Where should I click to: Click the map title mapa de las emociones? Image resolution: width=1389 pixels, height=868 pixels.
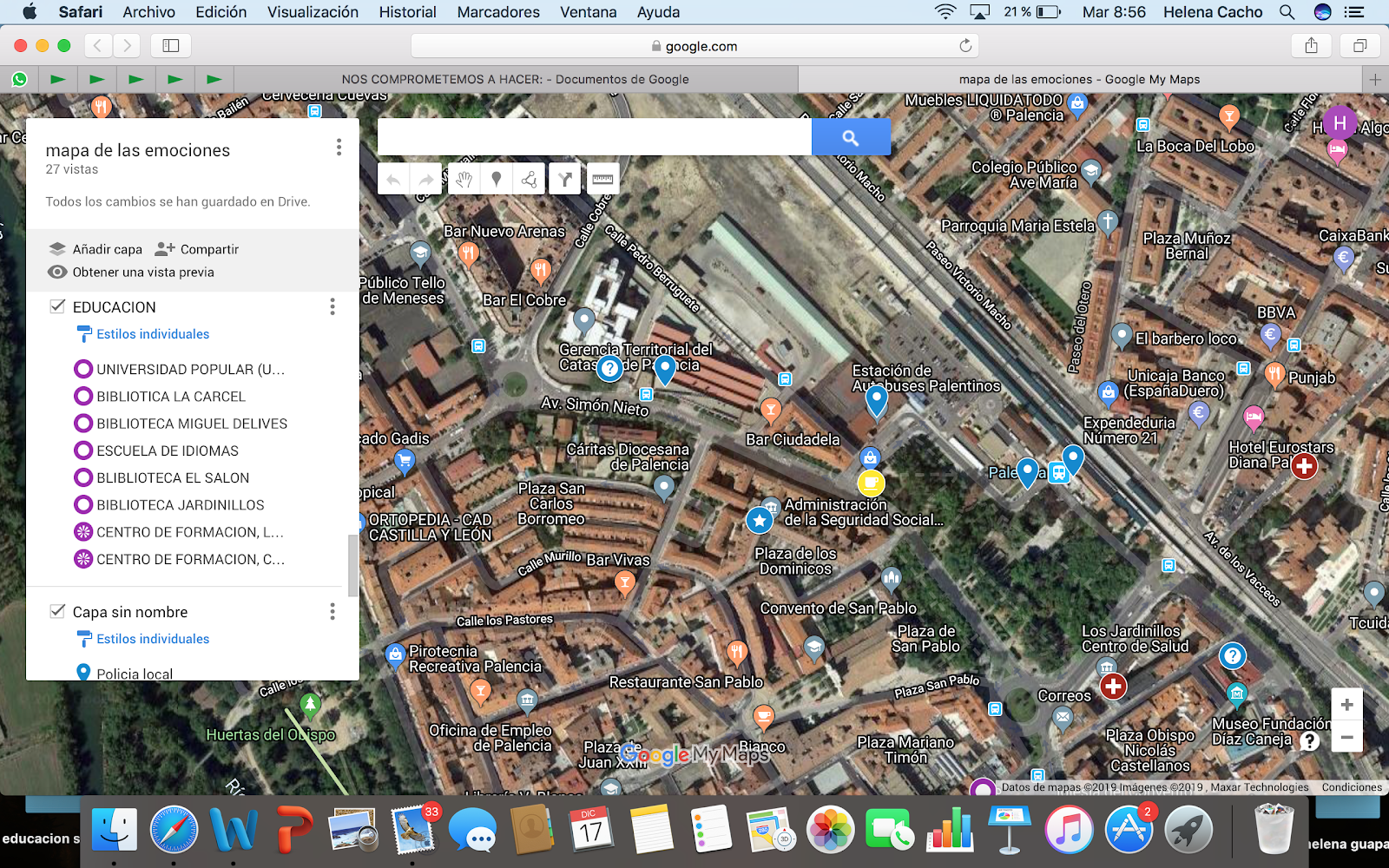(x=138, y=150)
